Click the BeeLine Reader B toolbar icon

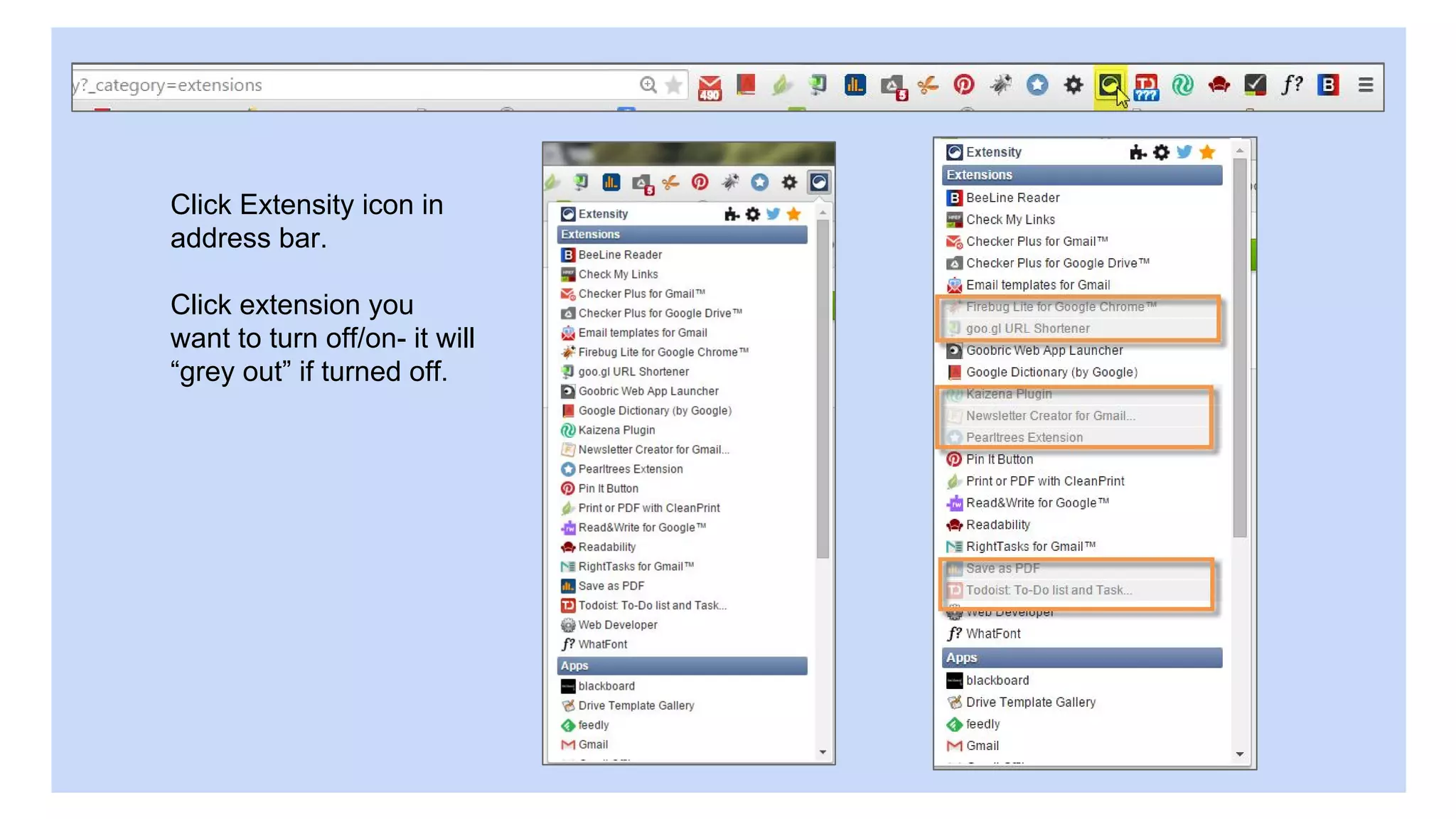[x=1327, y=85]
